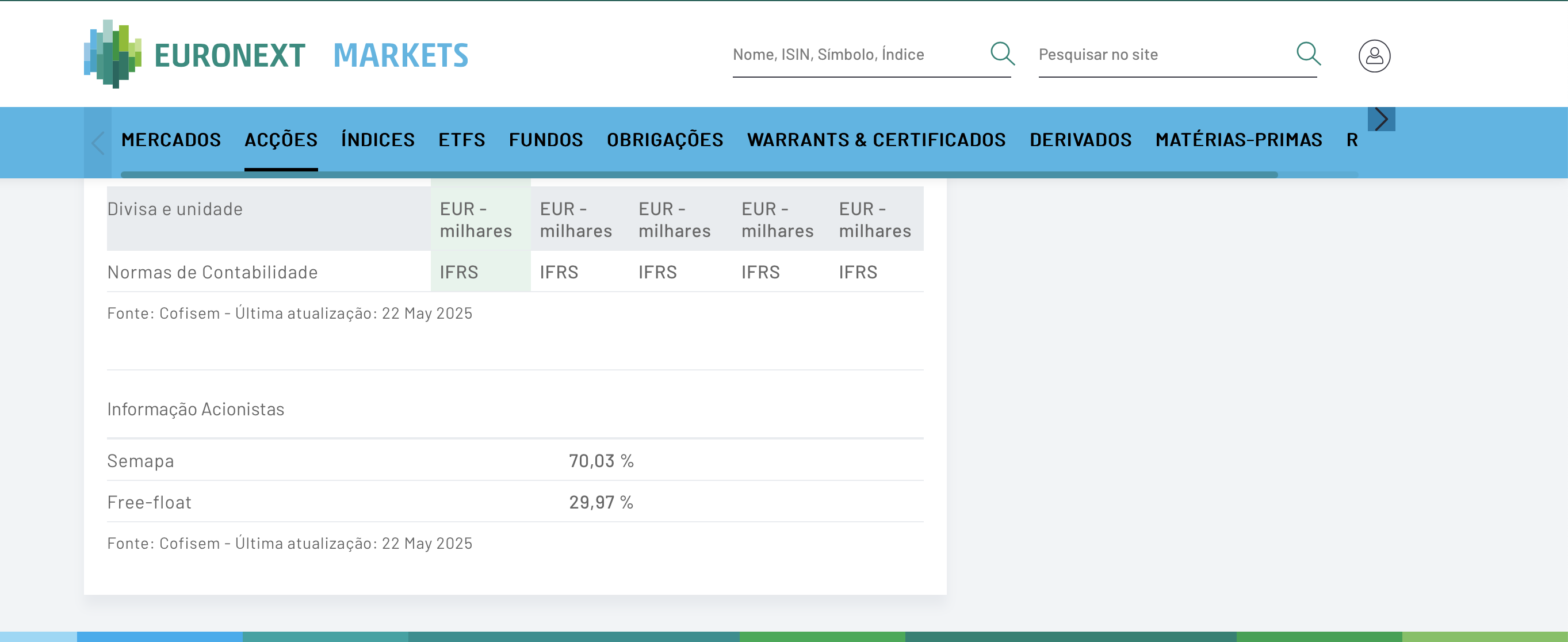Select Derivados in the navigation bar

[x=1080, y=139]
